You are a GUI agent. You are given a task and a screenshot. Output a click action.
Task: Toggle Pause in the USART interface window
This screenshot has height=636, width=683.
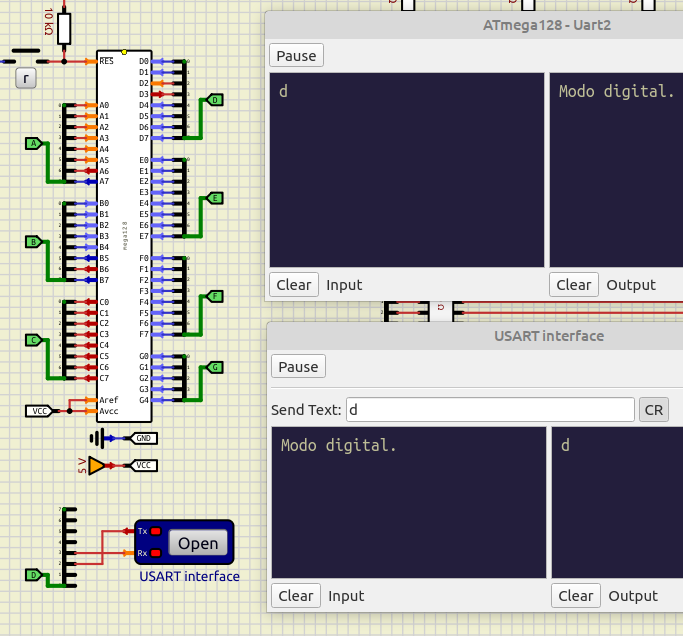pos(298,367)
